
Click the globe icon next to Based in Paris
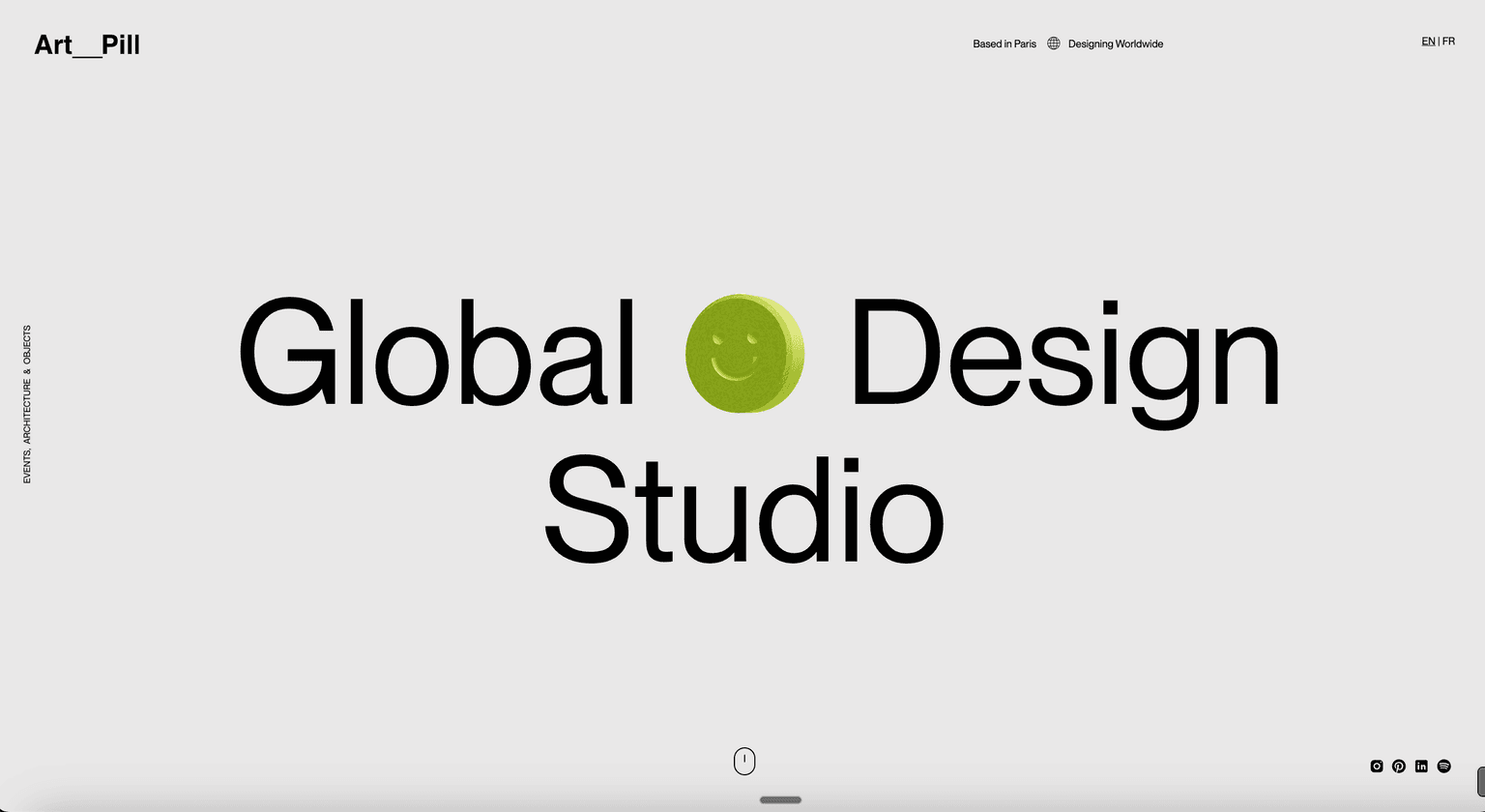[1053, 43]
